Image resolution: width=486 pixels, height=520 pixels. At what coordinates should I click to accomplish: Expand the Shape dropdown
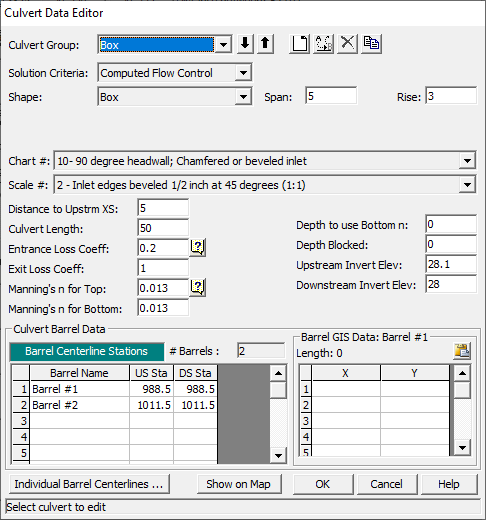pos(243,97)
